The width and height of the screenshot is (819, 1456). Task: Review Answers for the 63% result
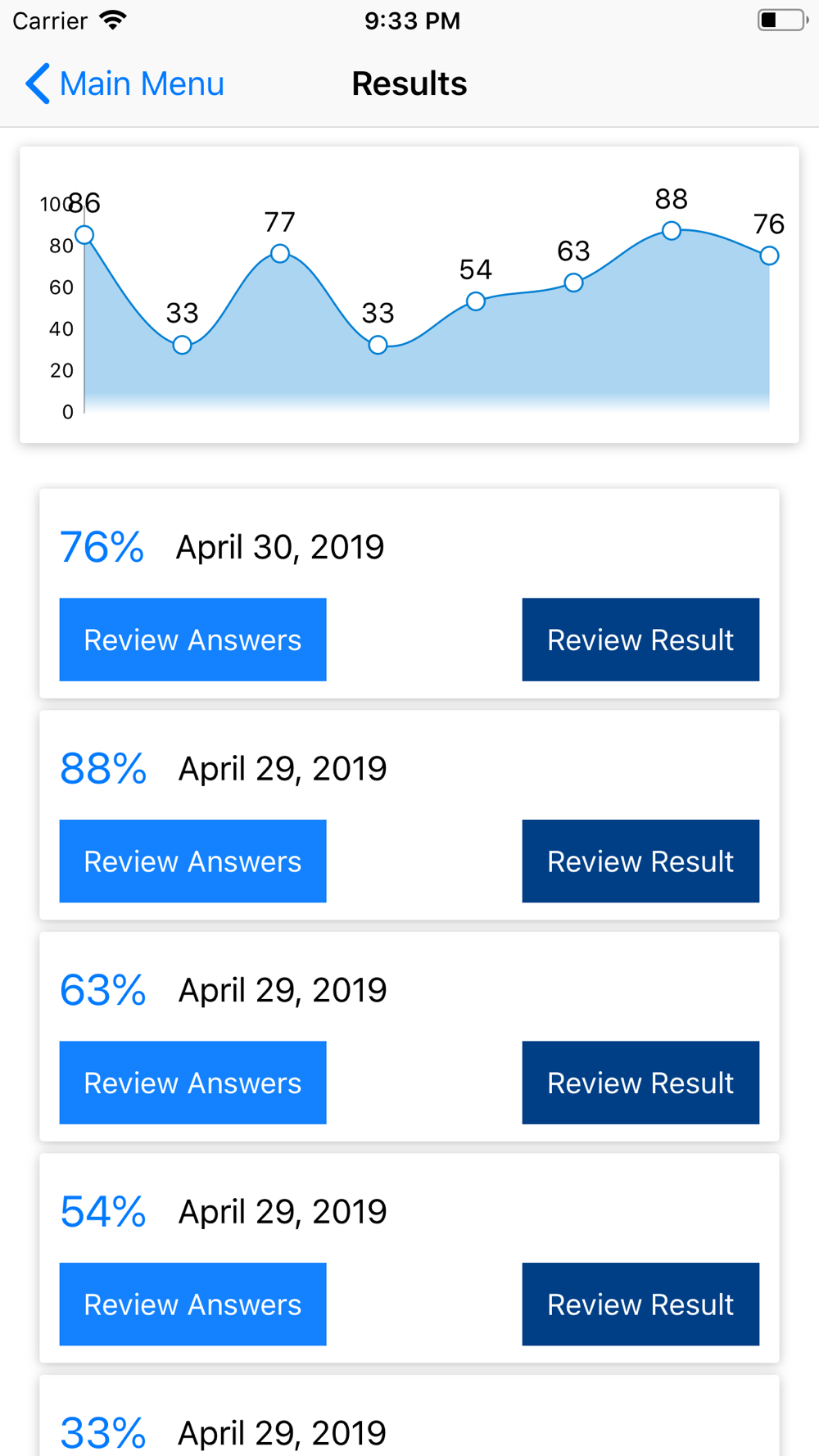tap(192, 1083)
